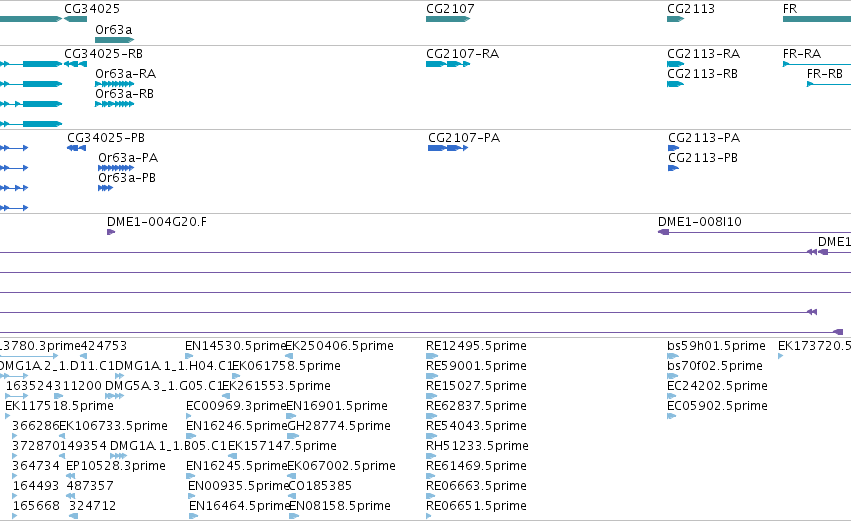Select EST bs70f02.5prime
Screen dimensions: 851x521
(x=715, y=366)
